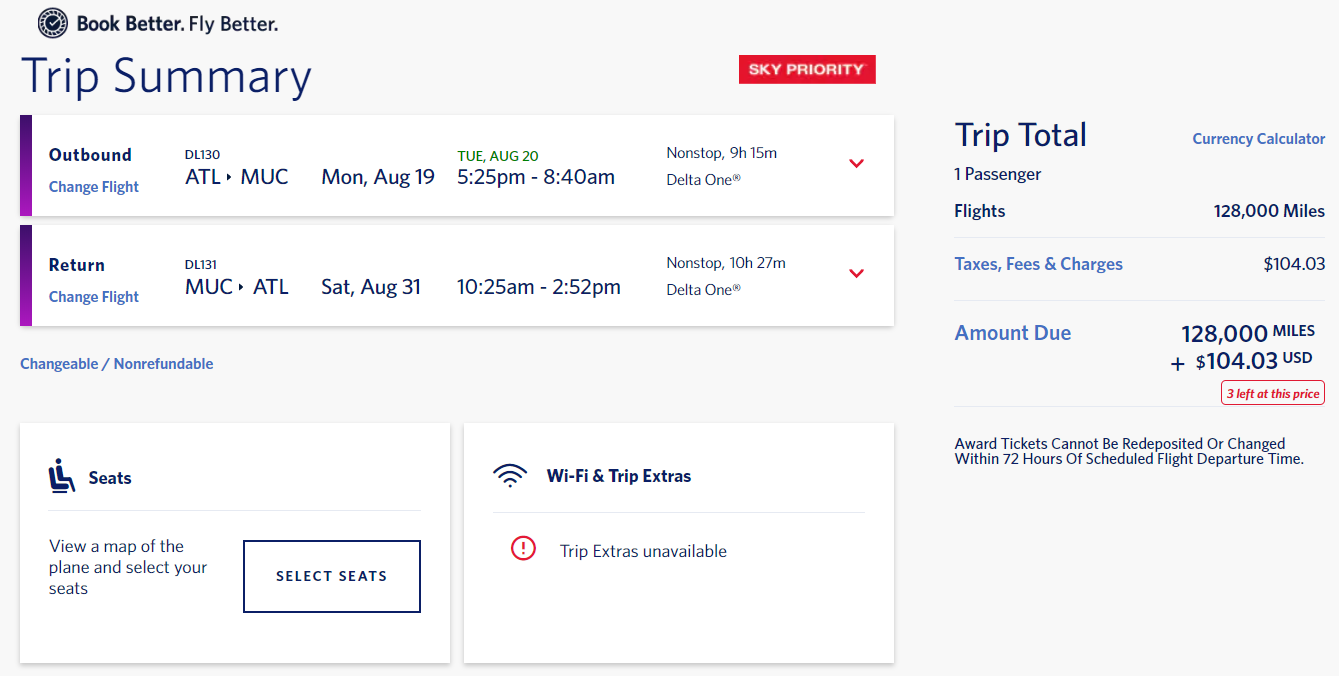The width and height of the screenshot is (1339, 676).
Task: Click the Wi-Fi signal icon
Action: coord(510,476)
